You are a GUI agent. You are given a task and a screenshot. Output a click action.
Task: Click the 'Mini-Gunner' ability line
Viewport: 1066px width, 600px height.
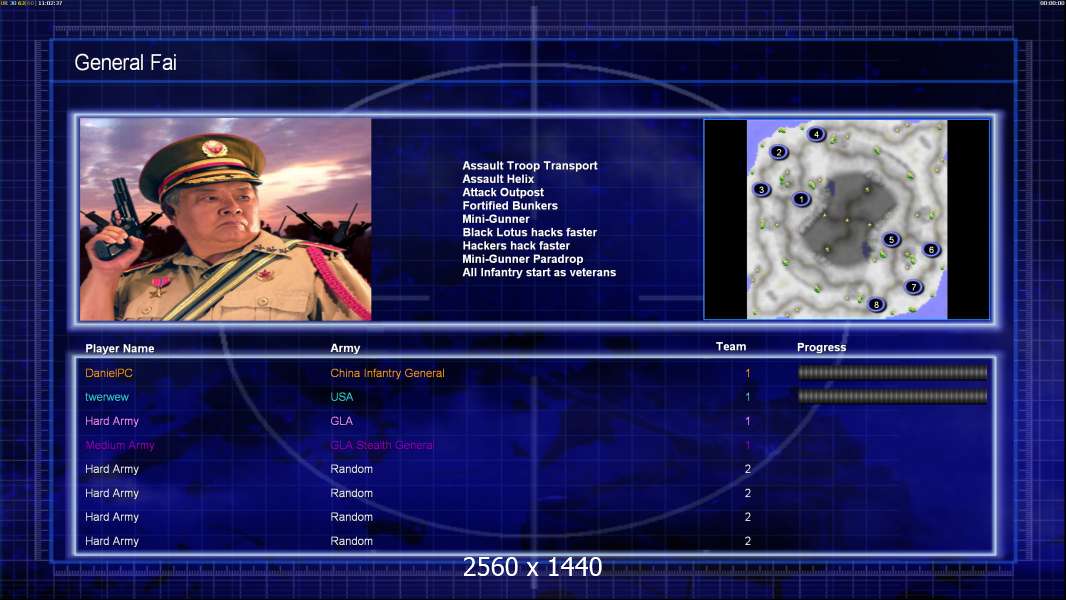pos(496,219)
